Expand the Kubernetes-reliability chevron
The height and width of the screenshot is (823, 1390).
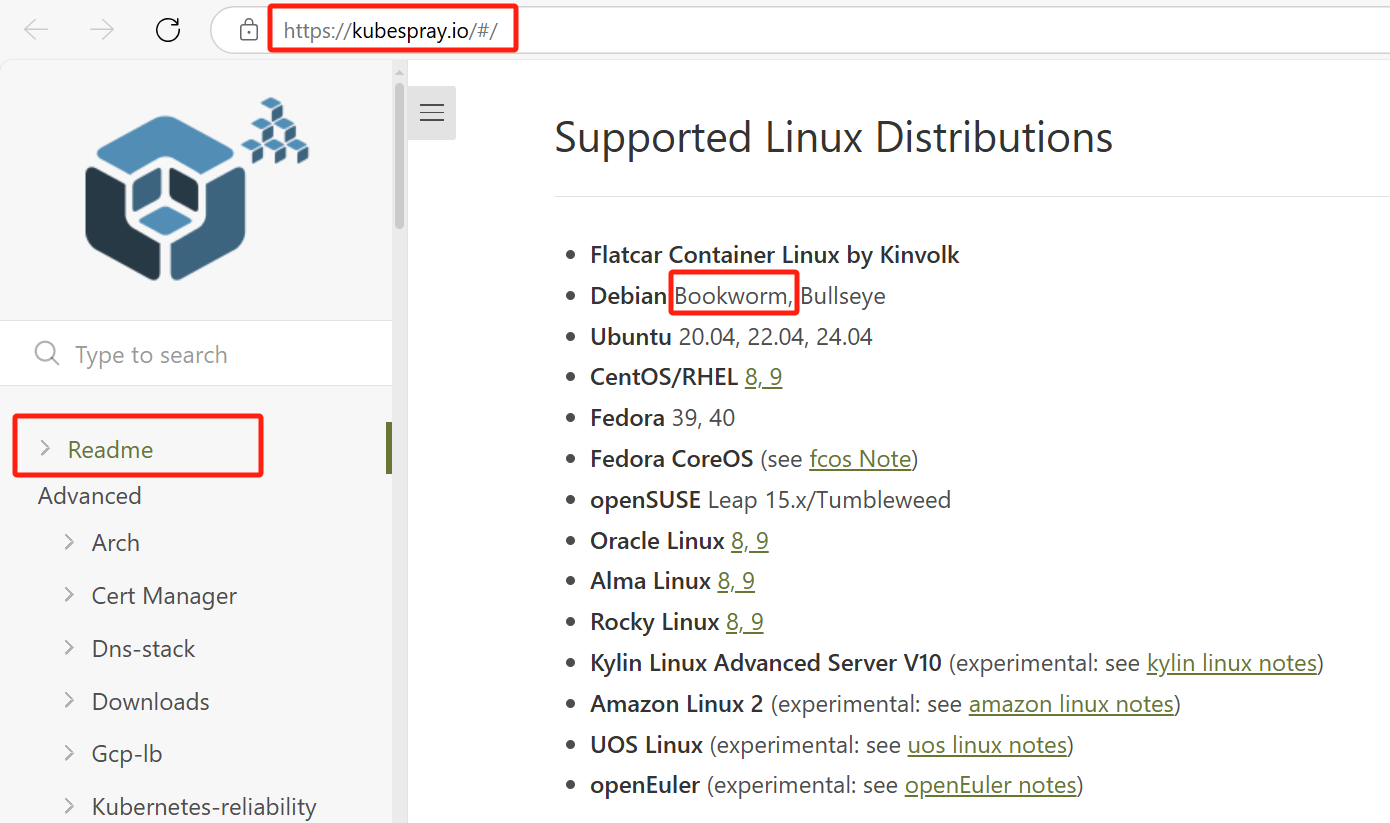(x=69, y=806)
